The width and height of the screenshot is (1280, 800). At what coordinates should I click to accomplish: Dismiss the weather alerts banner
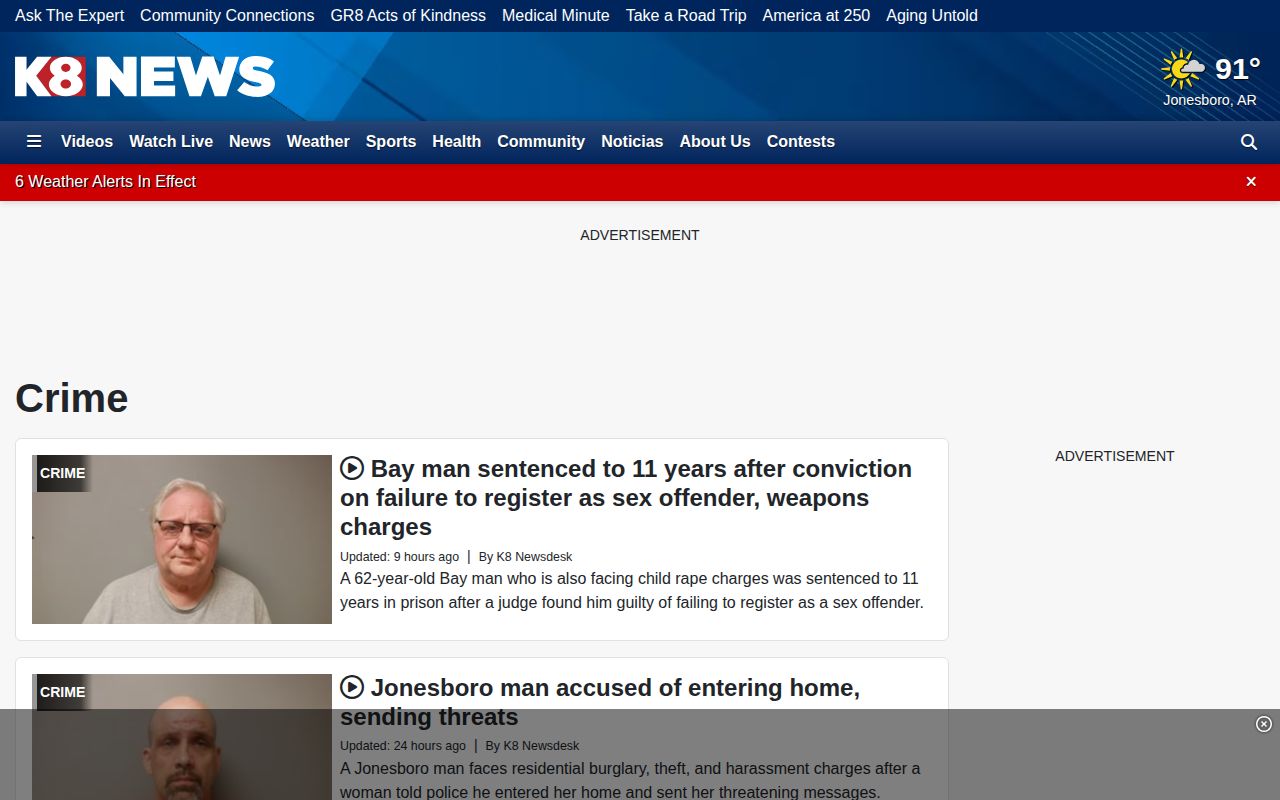[1251, 181]
